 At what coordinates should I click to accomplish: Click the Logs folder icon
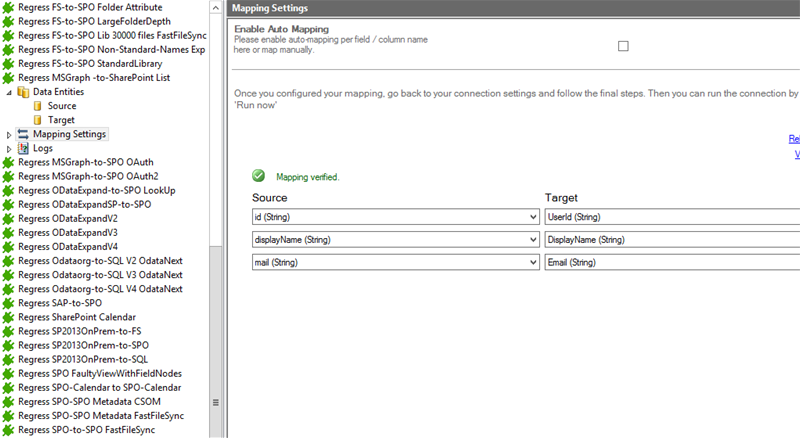(x=24, y=148)
